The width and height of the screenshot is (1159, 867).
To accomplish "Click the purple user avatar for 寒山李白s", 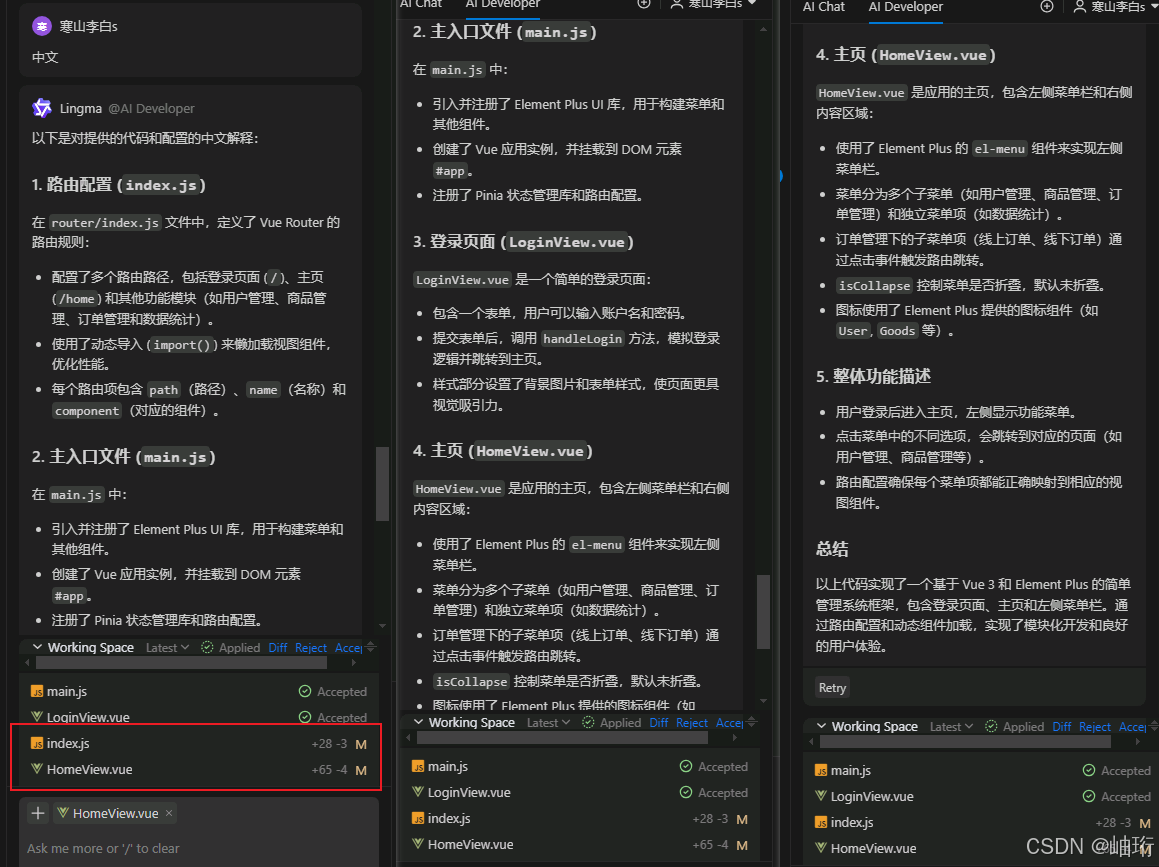I will [x=42, y=27].
